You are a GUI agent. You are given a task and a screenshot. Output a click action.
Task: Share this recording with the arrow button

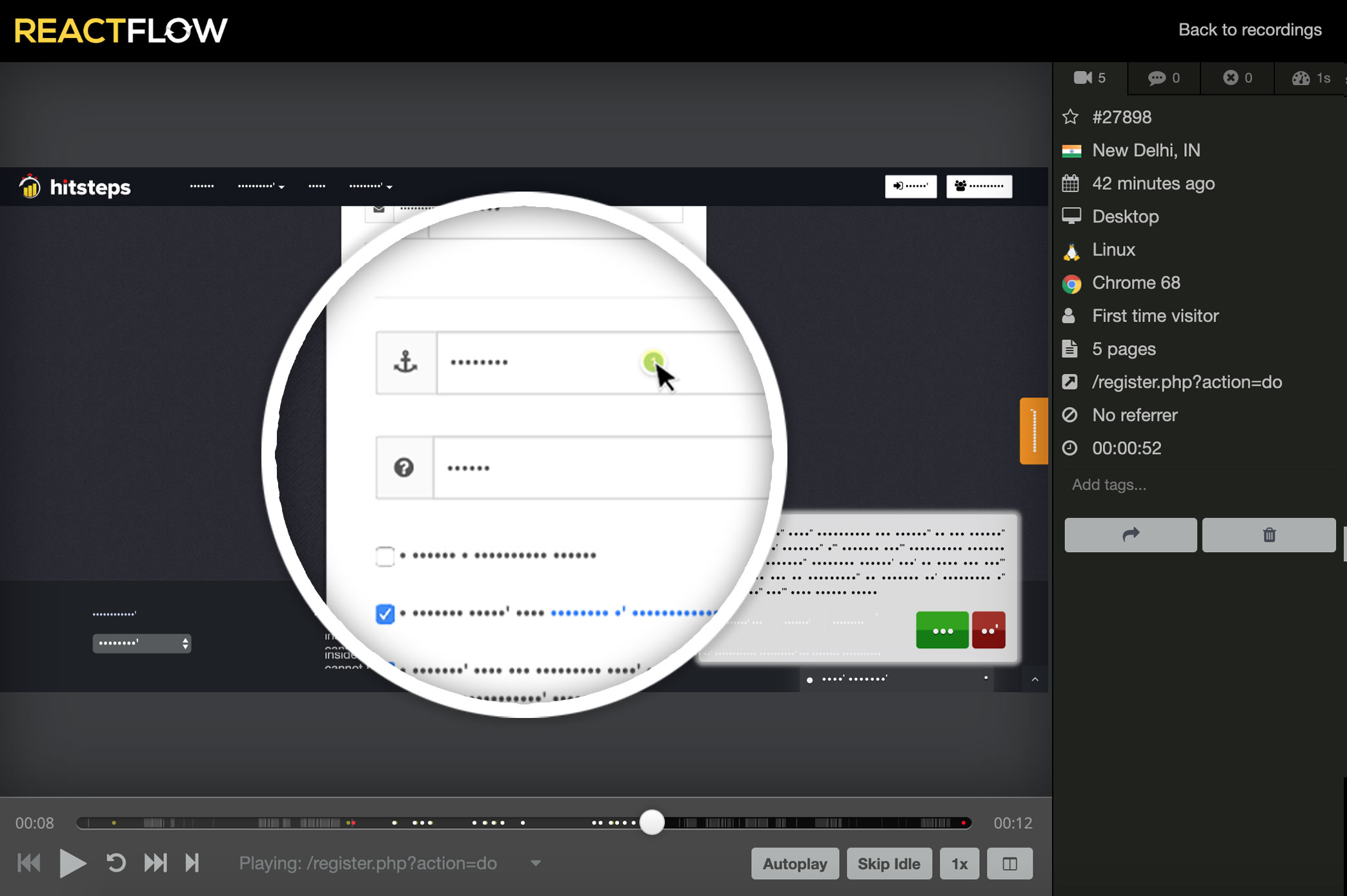point(1130,535)
